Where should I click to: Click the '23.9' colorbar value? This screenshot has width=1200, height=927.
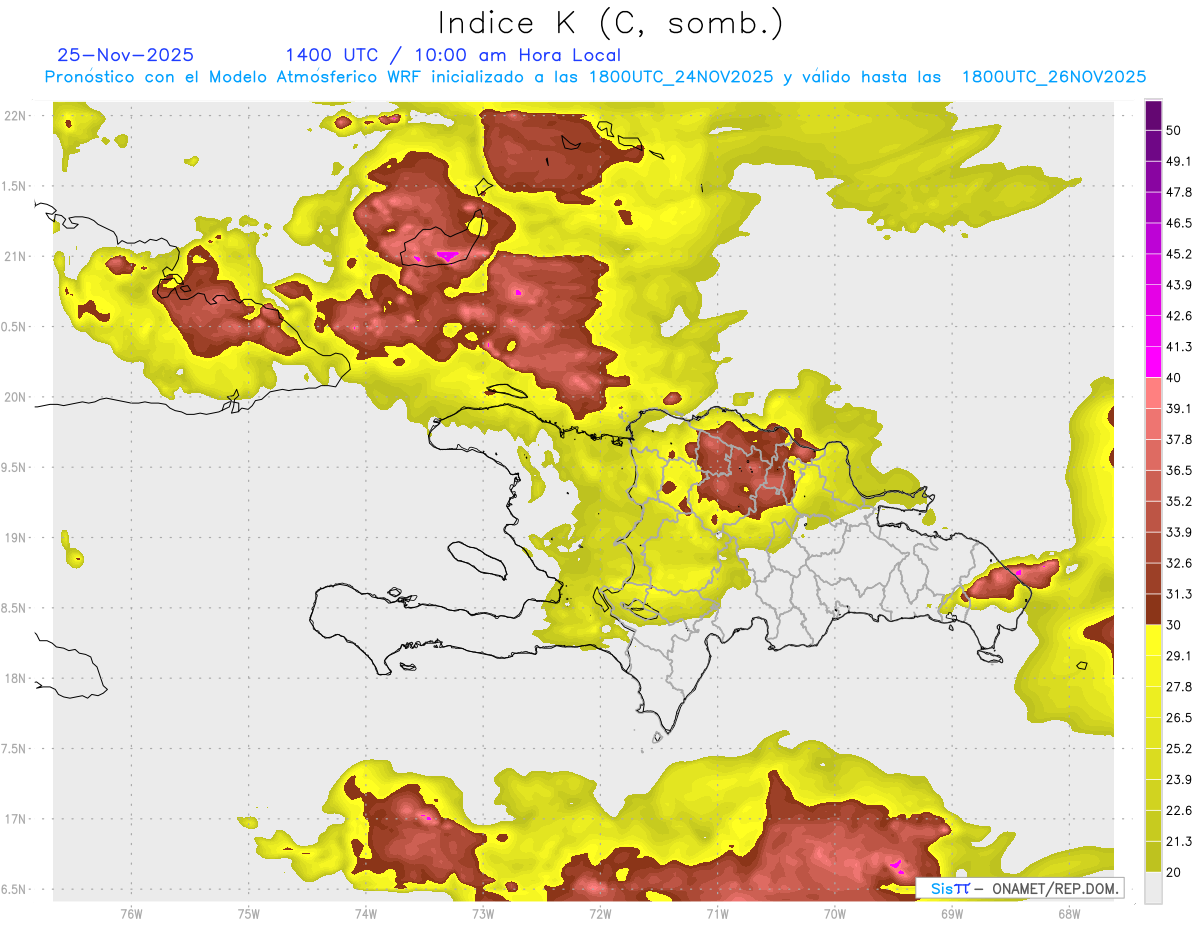tap(1178, 780)
